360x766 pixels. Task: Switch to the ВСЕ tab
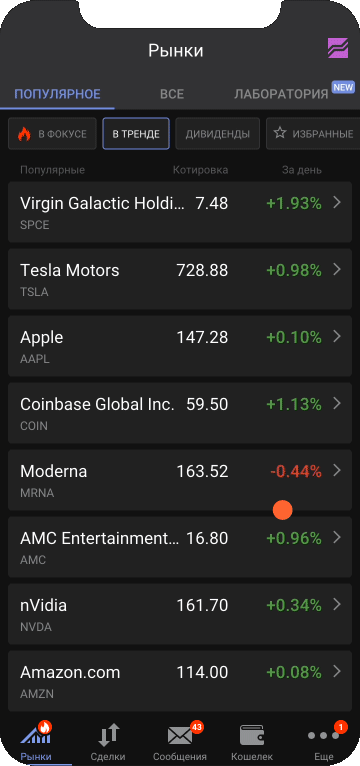click(172, 94)
